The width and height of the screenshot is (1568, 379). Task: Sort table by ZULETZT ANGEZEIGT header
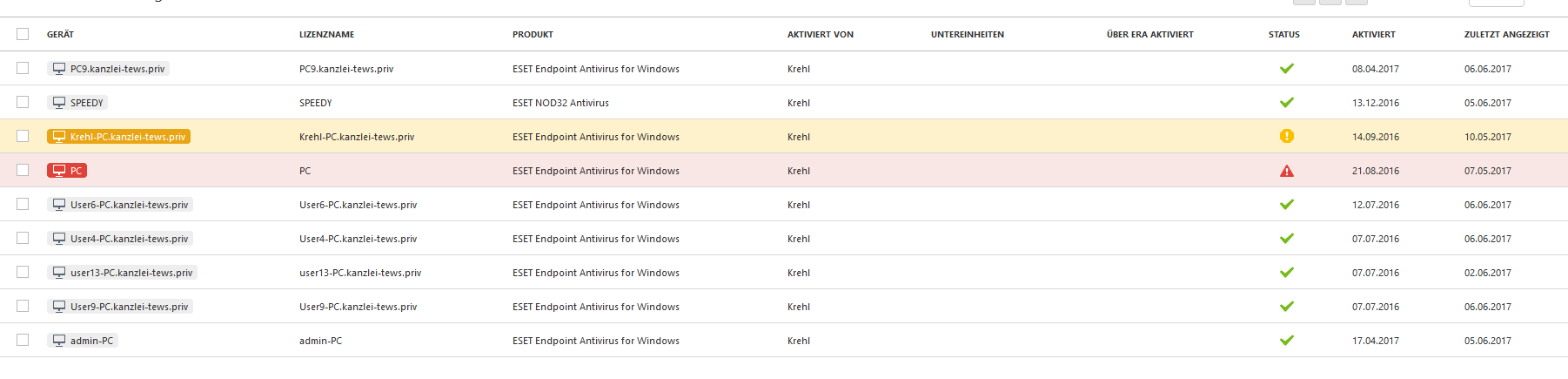point(1506,35)
